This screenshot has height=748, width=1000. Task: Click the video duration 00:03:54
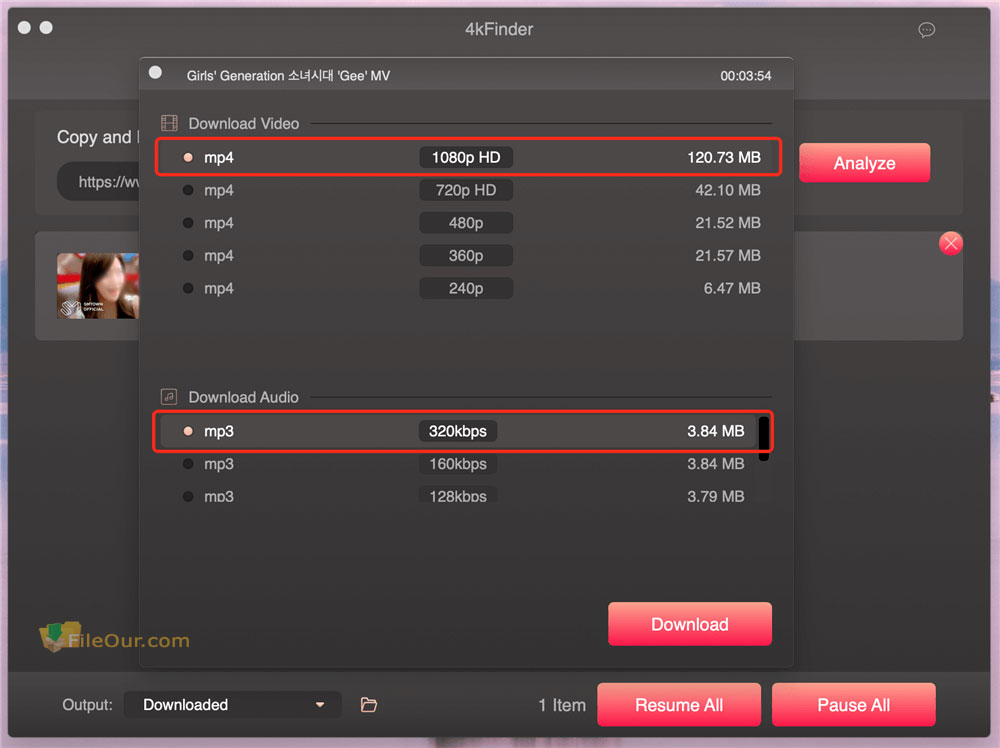(746, 76)
